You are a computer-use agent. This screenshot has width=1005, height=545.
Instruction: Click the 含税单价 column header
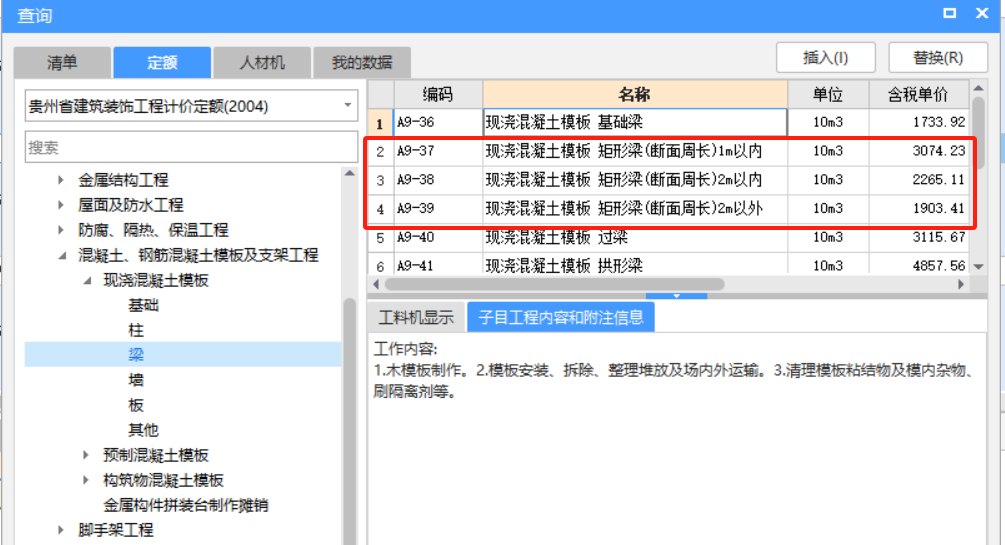918,94
